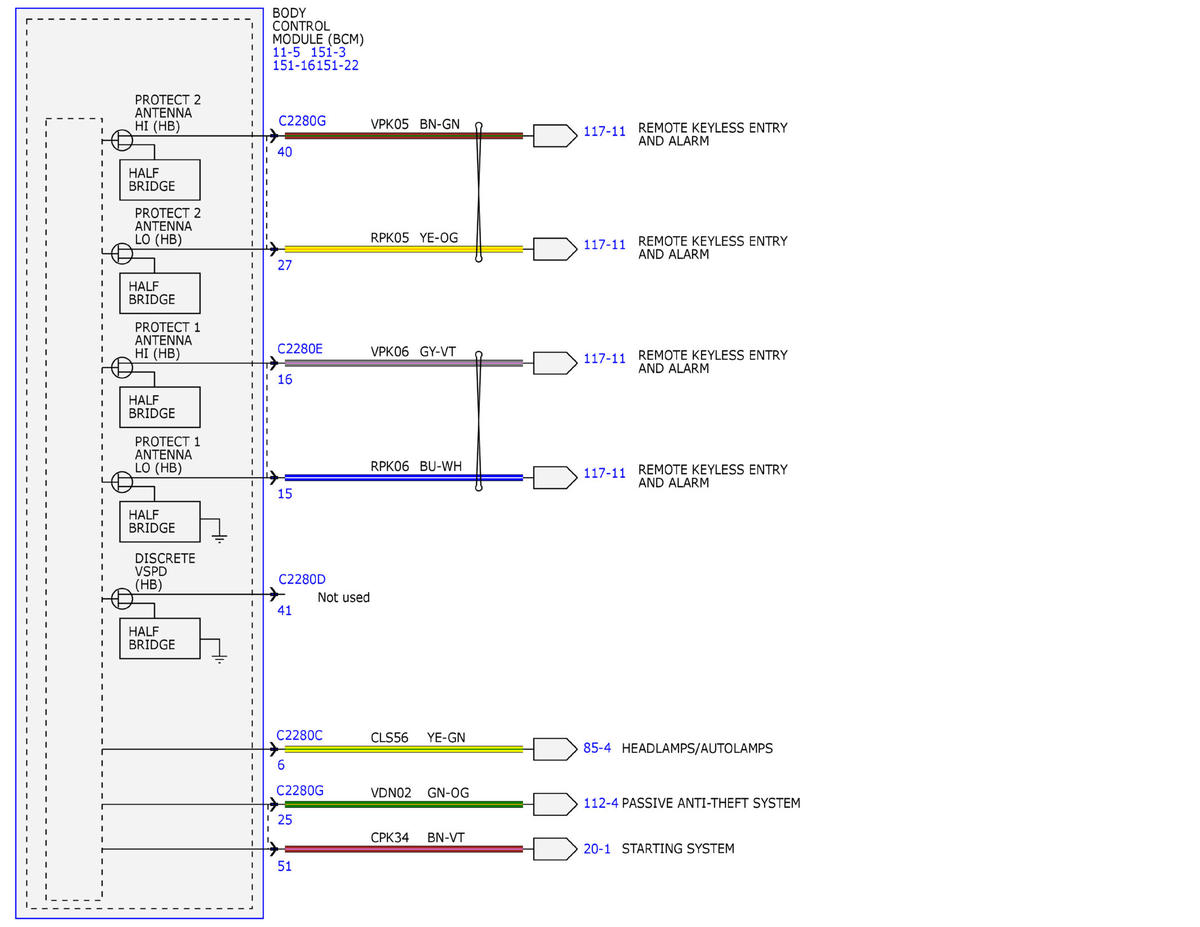1200x927 pixels.
Task: Click the HALF BRIDGE box under DISCRETE VSPD
Action: 160,639
